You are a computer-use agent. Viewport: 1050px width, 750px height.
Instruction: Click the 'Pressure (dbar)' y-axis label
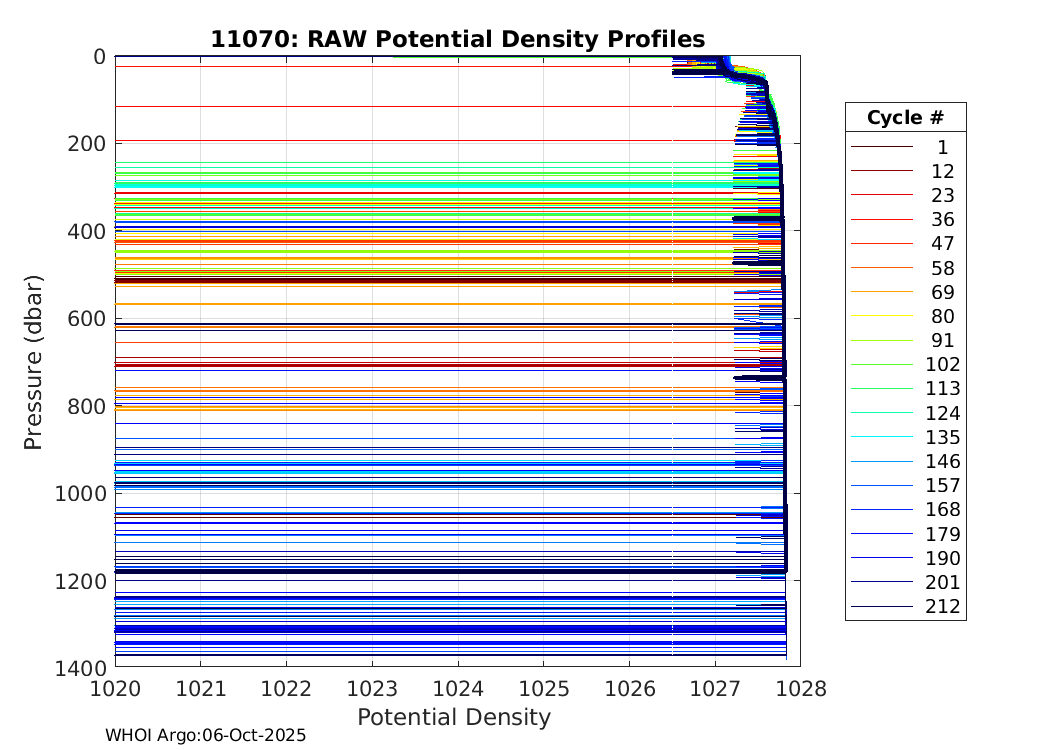pyautogui.click(x=33, y=360)
